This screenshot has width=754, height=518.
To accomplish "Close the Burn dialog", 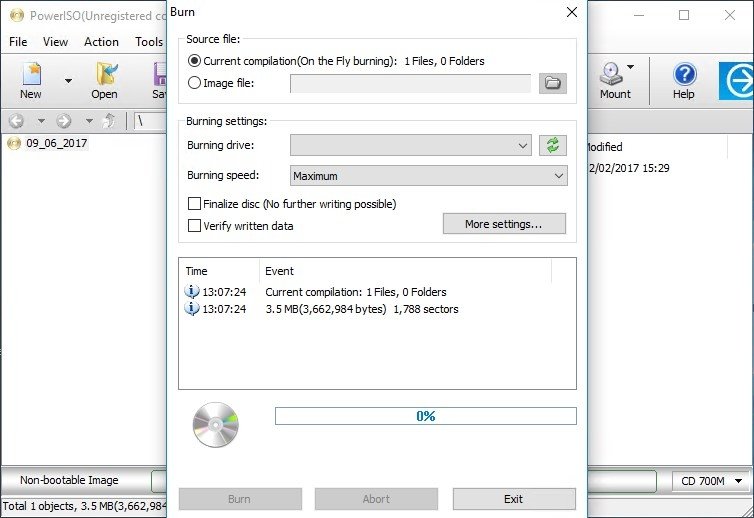I will pos(572,12).
